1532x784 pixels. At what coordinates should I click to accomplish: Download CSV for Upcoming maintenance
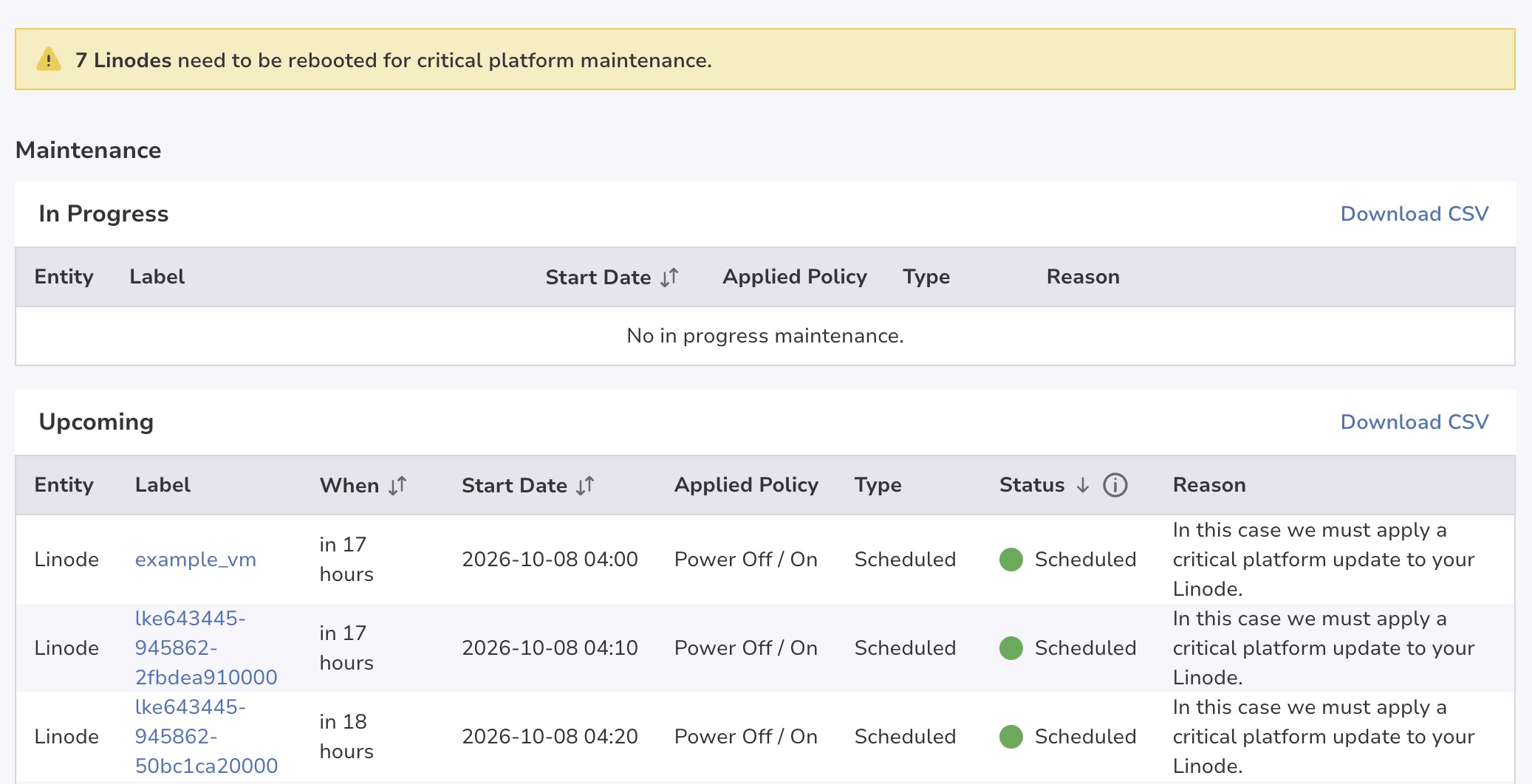1415,422
